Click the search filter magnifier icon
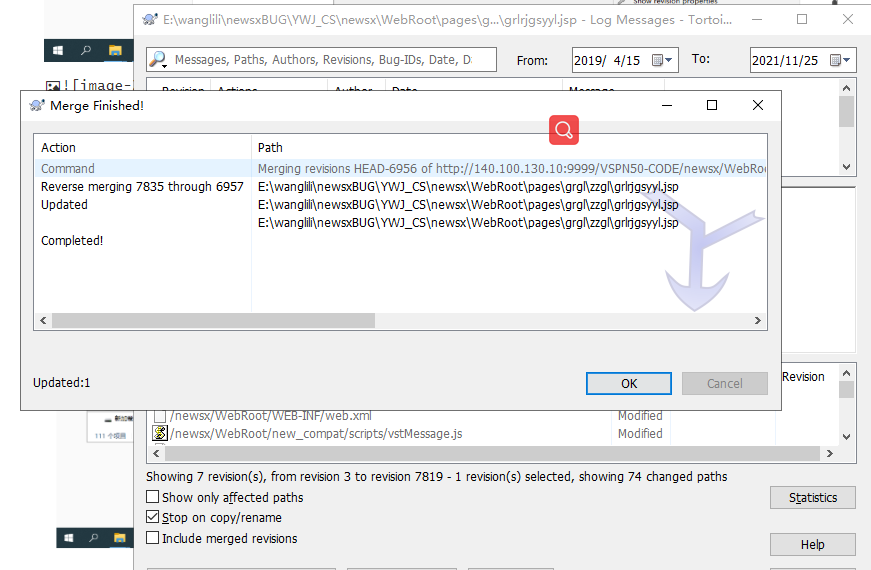The image size is (871, 570). pyautogui.click(x=158, y=60)
